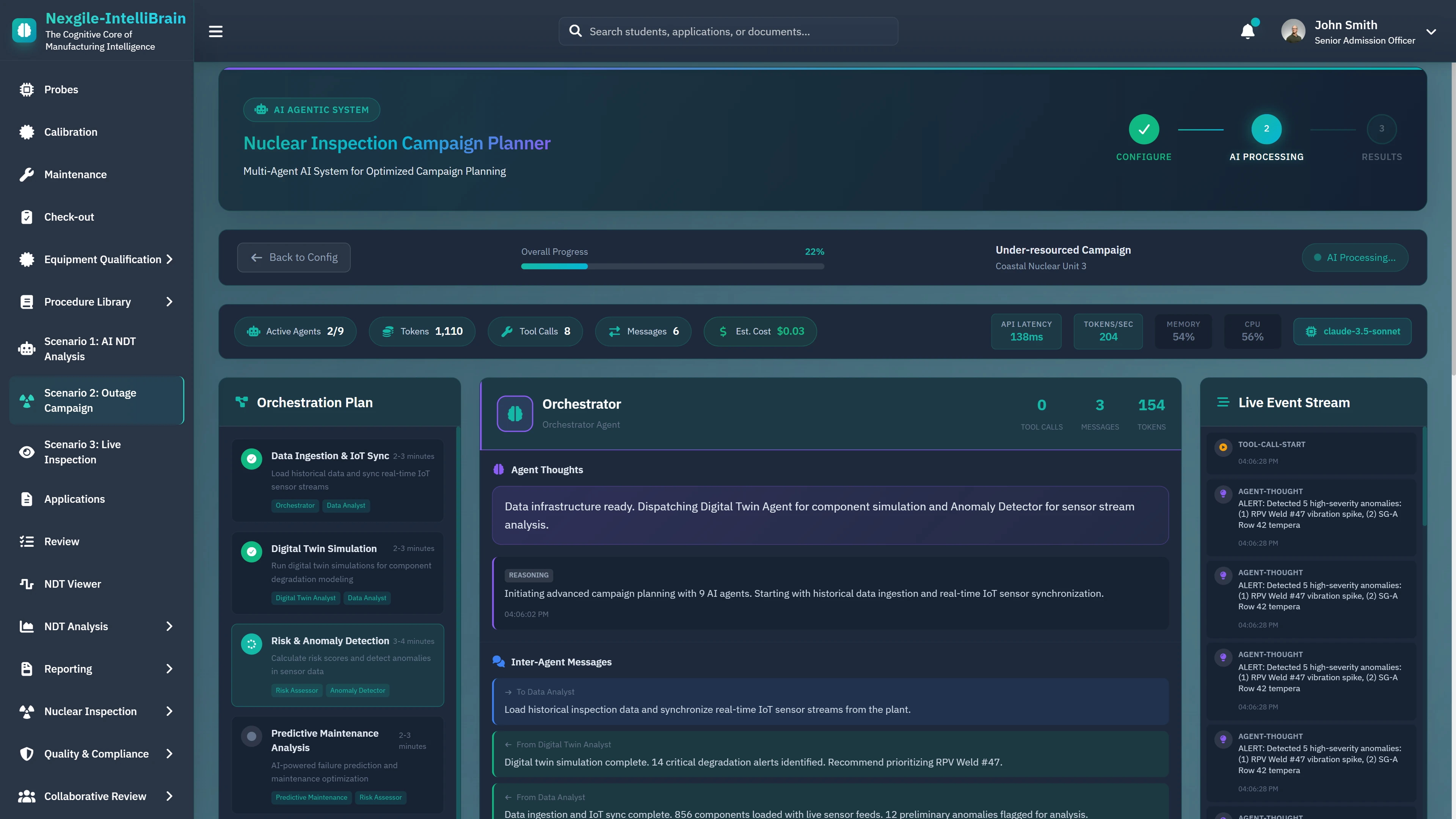Click the hamburger menu icon
Image resolution: width=1456 pixels, height=819 pixels.
coord(215,31)
